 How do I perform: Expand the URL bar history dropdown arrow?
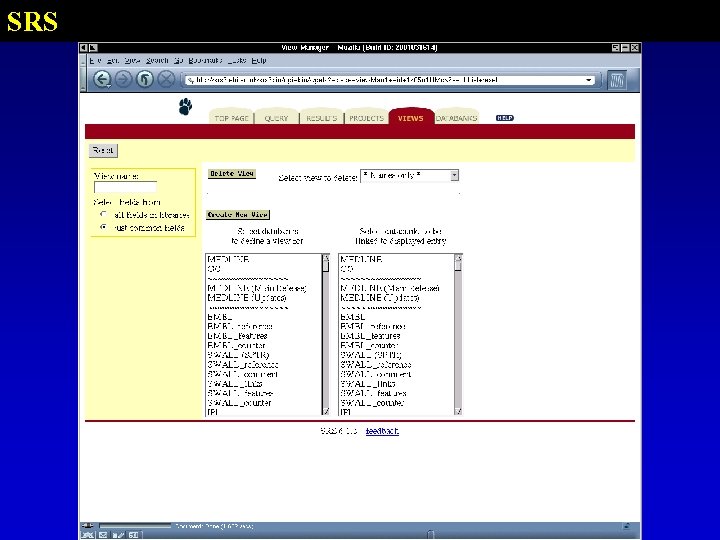point(589,80)
